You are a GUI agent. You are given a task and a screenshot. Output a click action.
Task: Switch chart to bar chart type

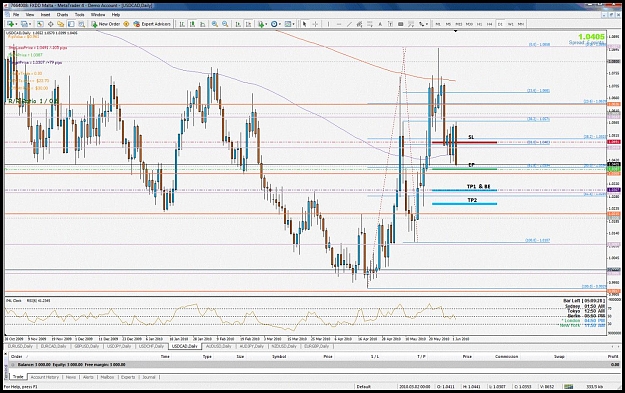coord(182,24)
